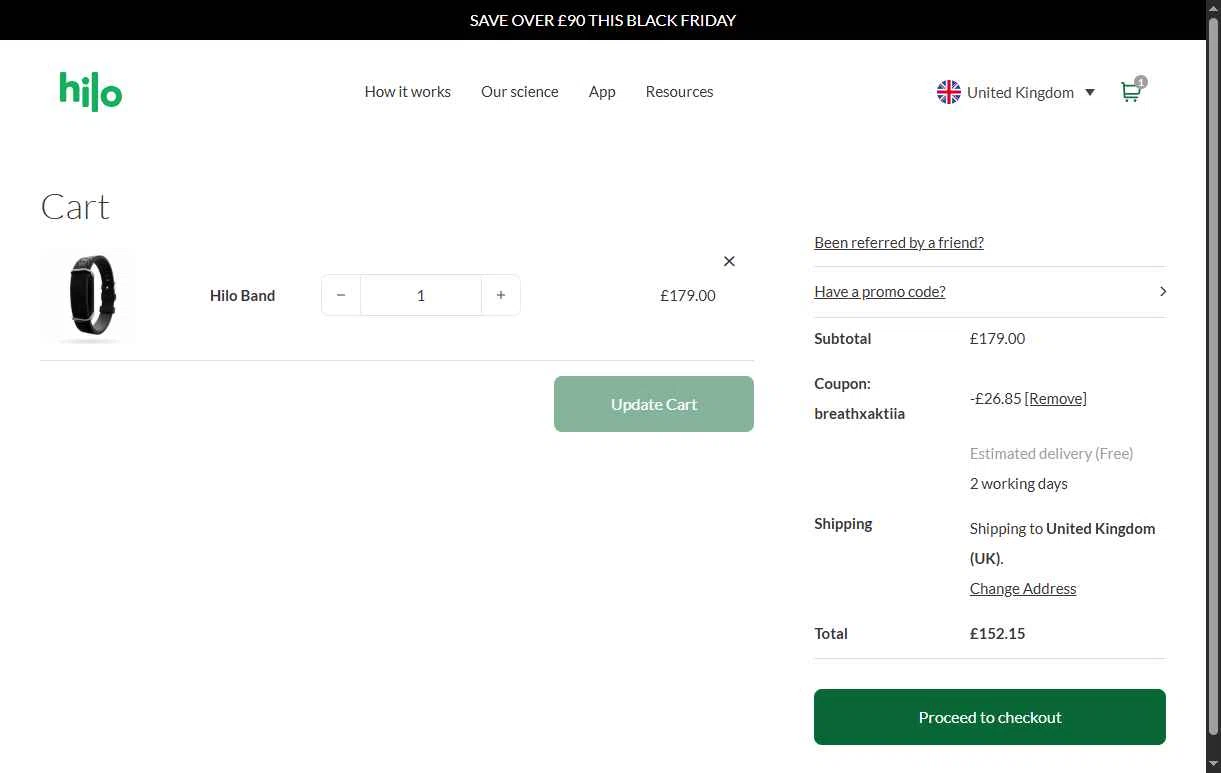
Task: Click the hilo logo
Action: click(x=91, y=91)
